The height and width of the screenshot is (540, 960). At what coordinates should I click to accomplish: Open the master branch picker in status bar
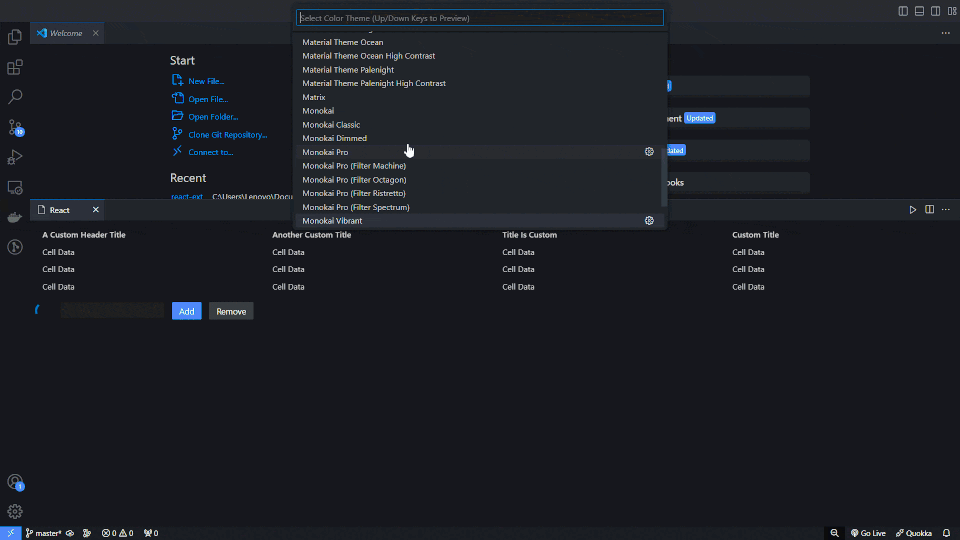tap(43, 533)
